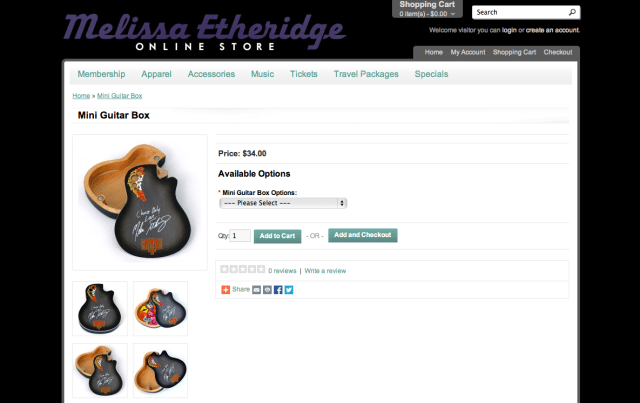The width and height of the screenshot is (640, 403).
Task: Click the search magnifier icon
Action: [572, 12]
